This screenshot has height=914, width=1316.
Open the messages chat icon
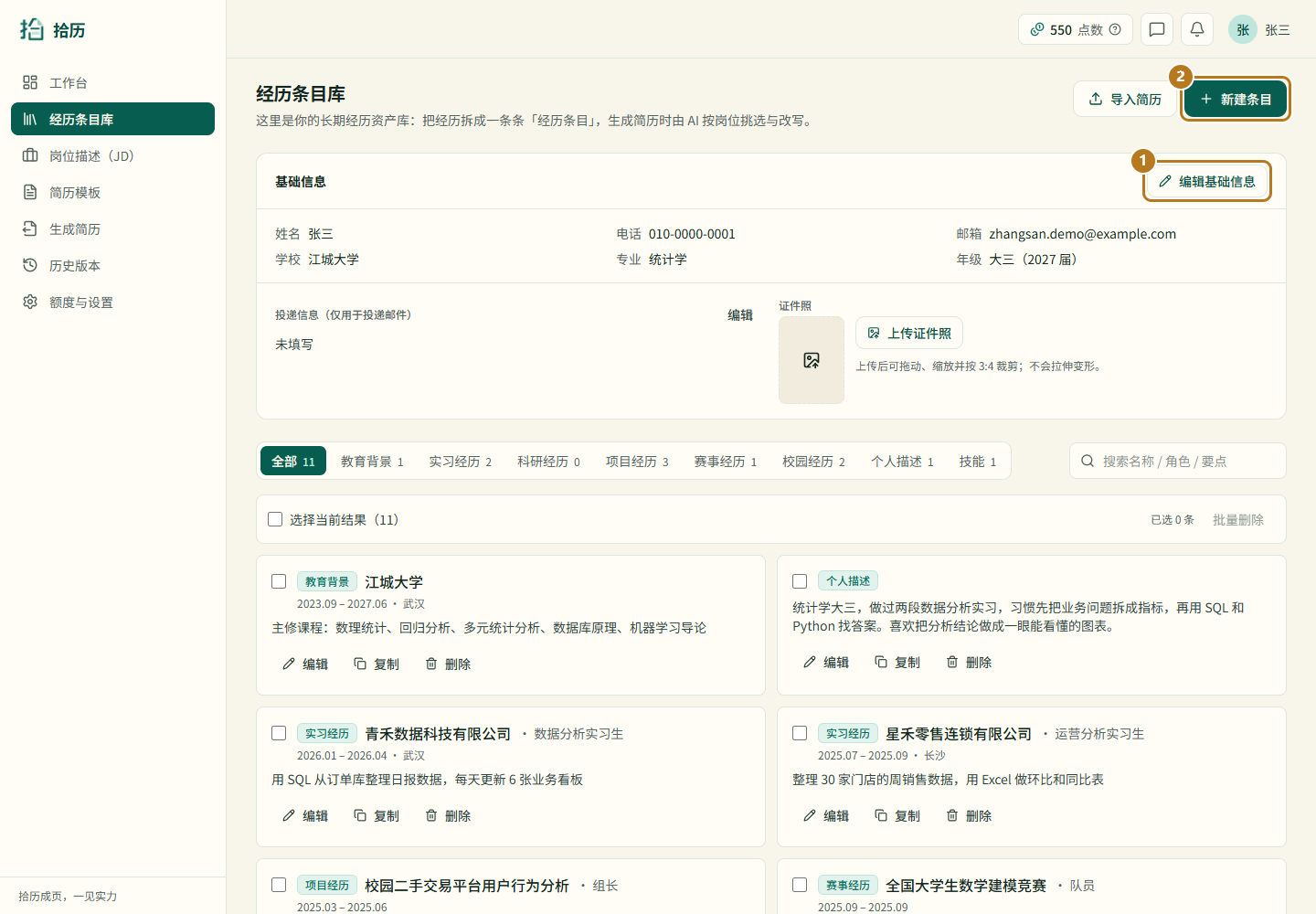(x=1157, y=29)
